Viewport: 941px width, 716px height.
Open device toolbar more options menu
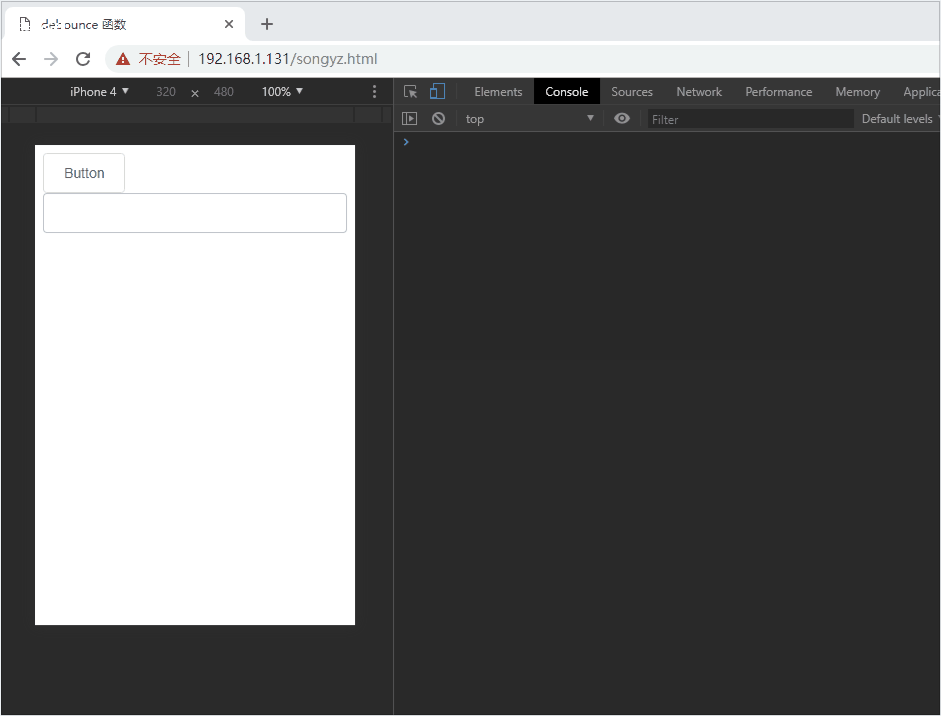tap(374, 92)
